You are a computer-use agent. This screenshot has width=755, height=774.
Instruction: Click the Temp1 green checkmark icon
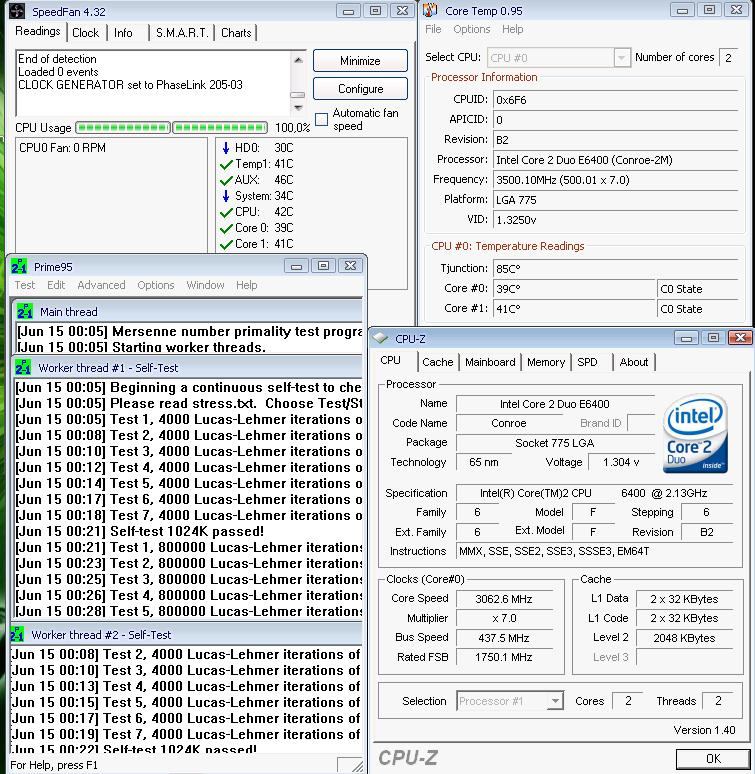click(x=226, y=164)
